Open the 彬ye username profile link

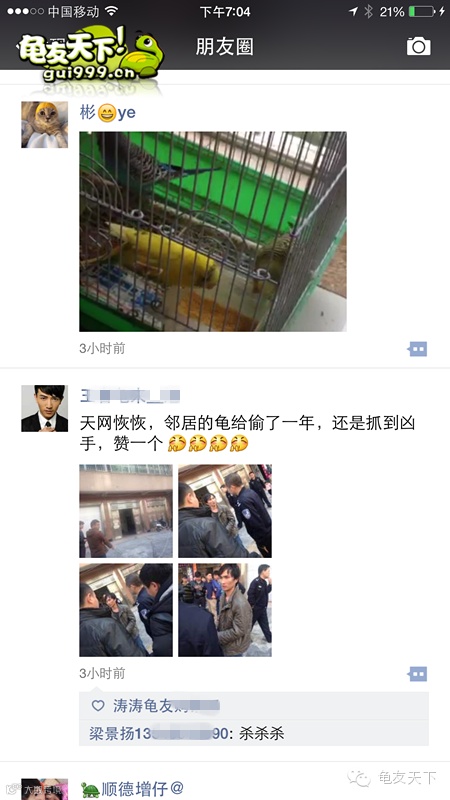[x=108, y=112]
